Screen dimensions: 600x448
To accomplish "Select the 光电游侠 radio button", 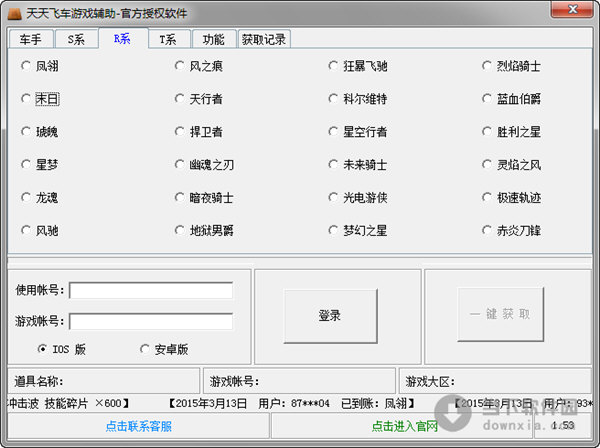I will point(334,198).
